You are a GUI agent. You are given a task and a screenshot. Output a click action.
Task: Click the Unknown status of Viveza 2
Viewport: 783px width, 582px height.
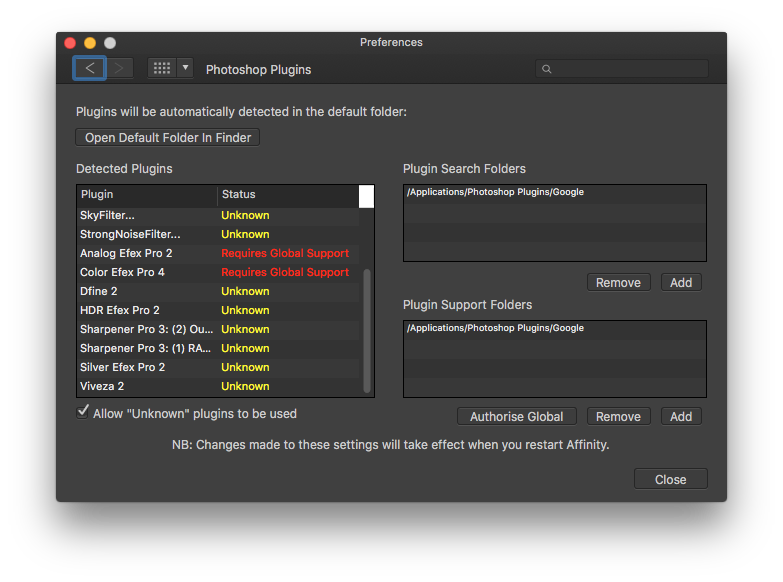tap(245, 386)
